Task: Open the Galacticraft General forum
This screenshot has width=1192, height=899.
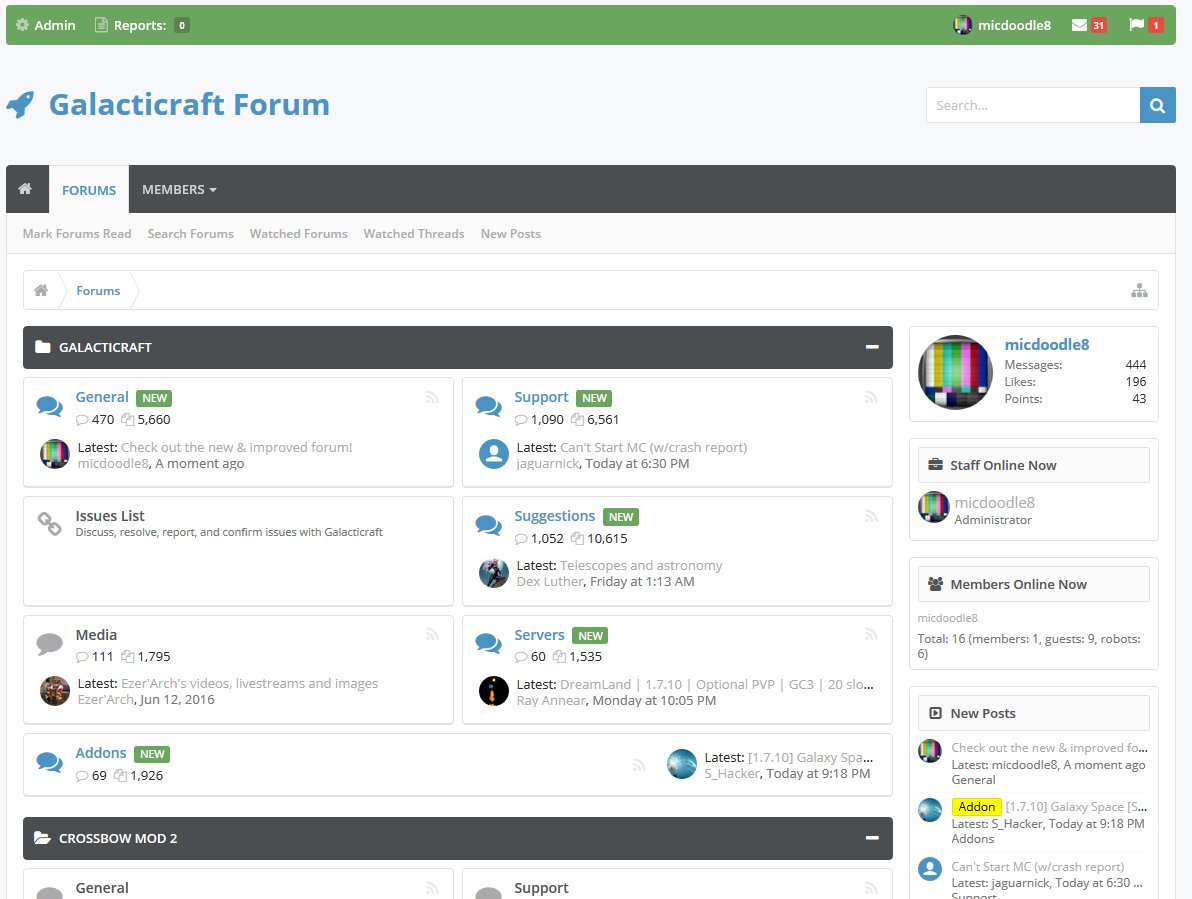Action: coord(102,397)
